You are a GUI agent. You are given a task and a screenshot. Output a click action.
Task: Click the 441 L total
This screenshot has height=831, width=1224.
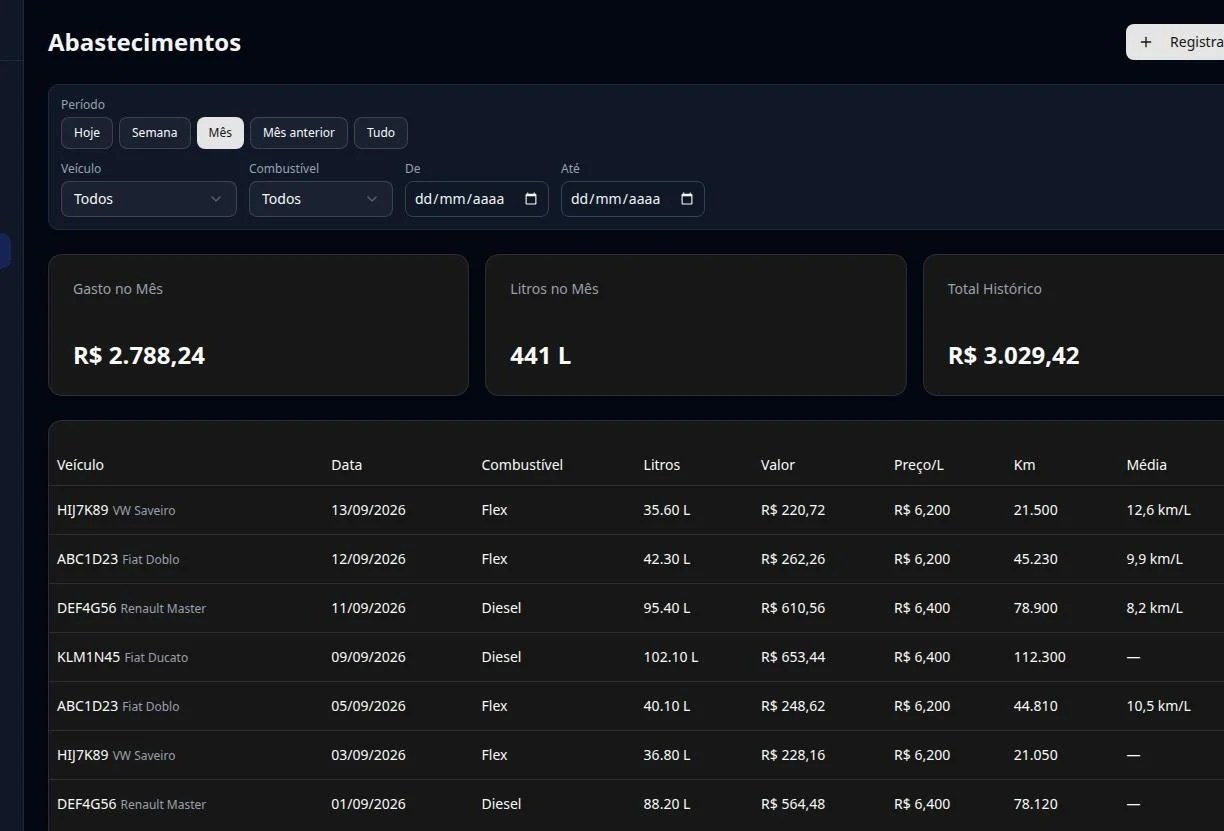pos(541,356)
